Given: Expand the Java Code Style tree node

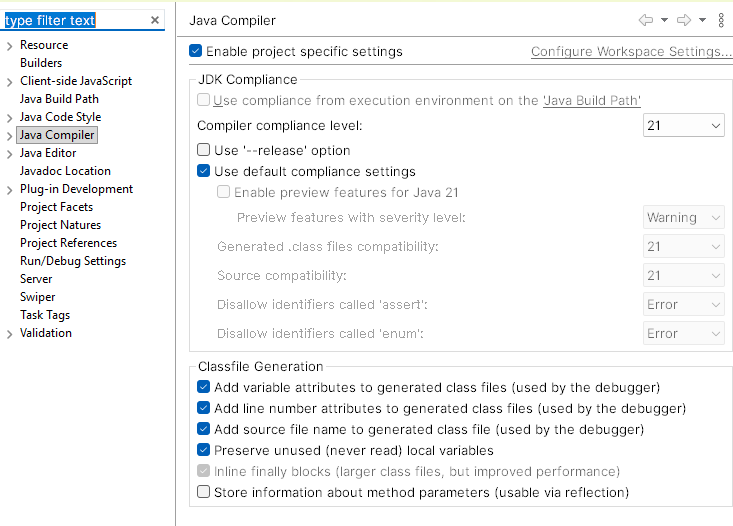Looking at the screenshot, I should click(9, 118).
